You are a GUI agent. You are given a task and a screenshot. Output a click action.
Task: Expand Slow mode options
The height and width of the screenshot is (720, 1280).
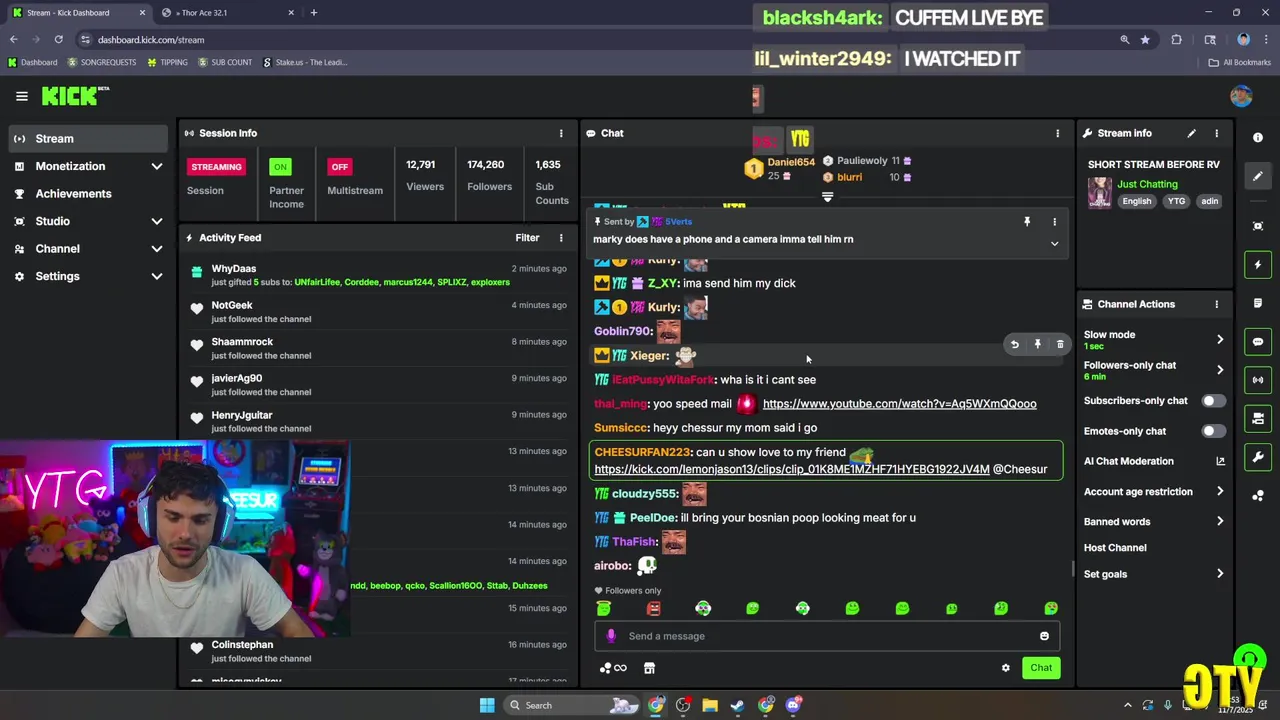1220,340
